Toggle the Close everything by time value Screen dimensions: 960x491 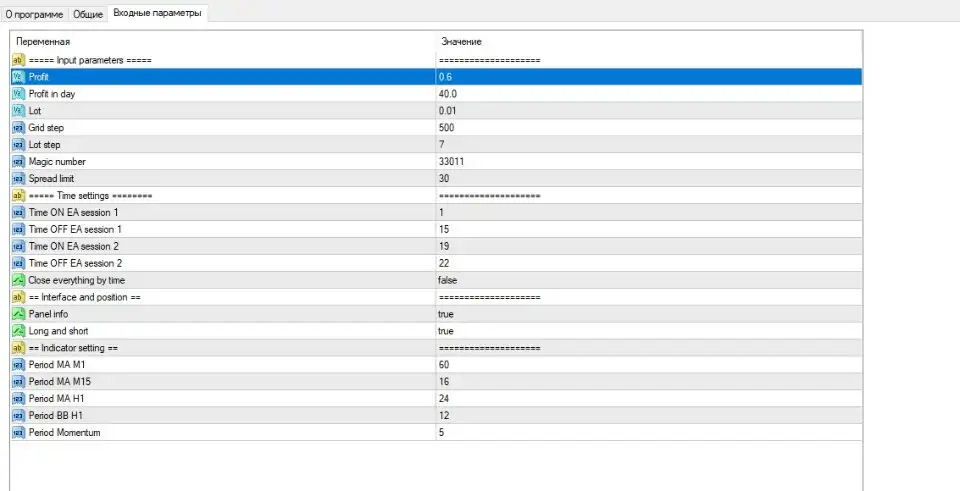coord(448,280)
